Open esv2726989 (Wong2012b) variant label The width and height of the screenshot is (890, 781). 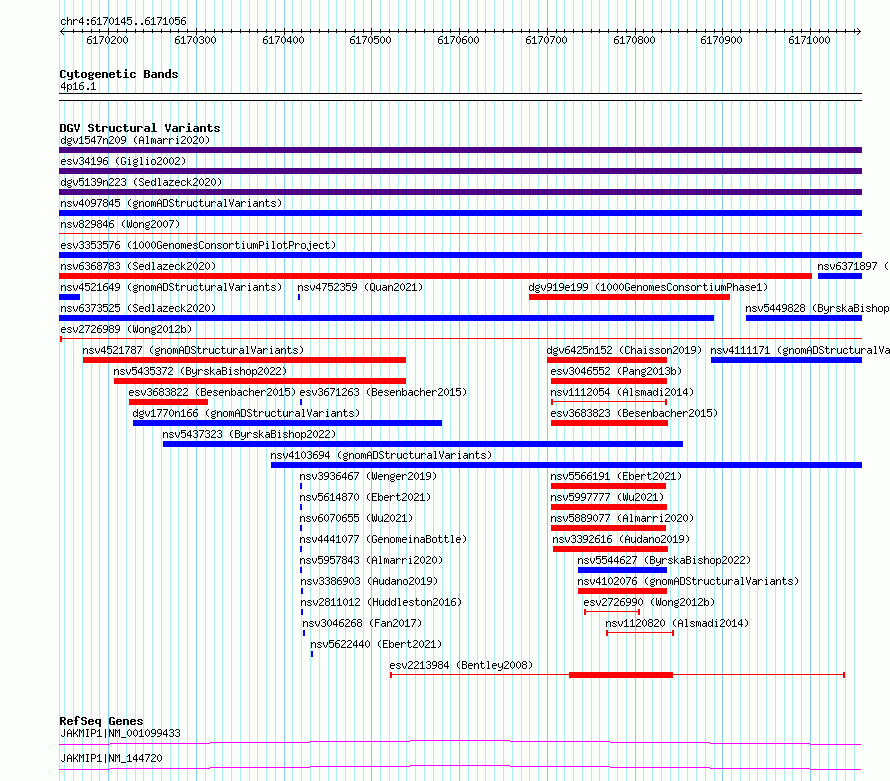click(x=126, y=329)
